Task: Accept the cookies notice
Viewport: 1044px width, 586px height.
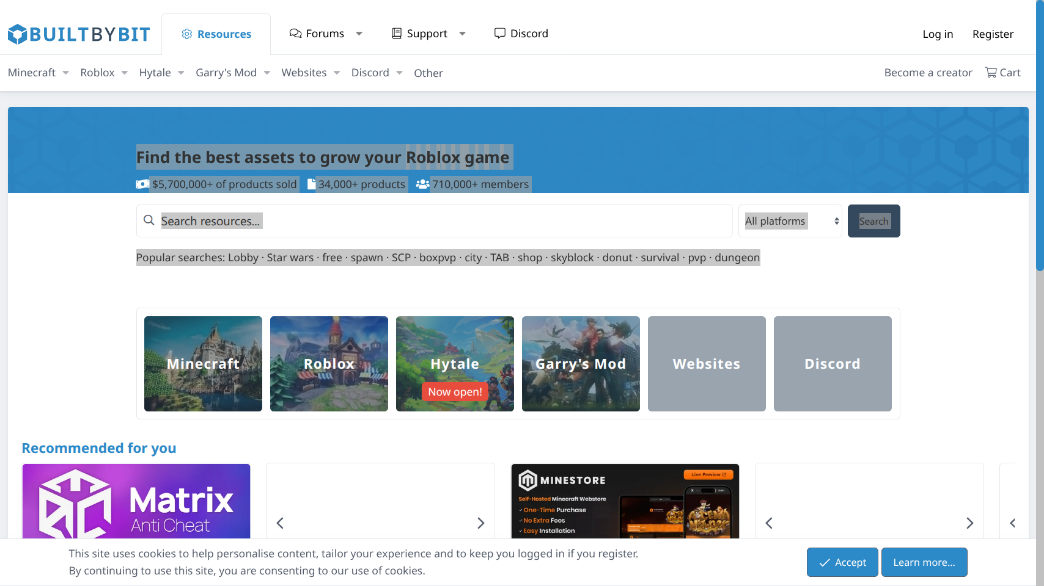Action: coord(841,562)
